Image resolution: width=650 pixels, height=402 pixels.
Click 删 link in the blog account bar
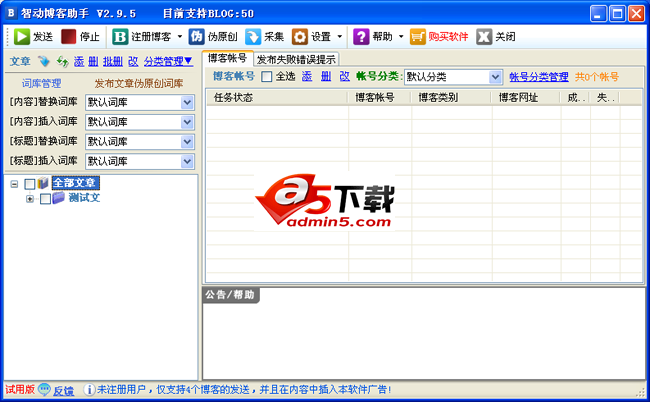326,76
